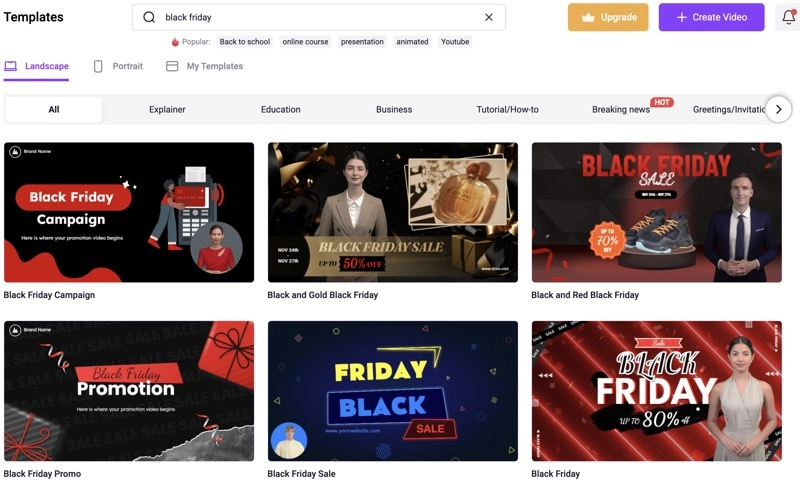Click into the black friday search field

point(319,17)
